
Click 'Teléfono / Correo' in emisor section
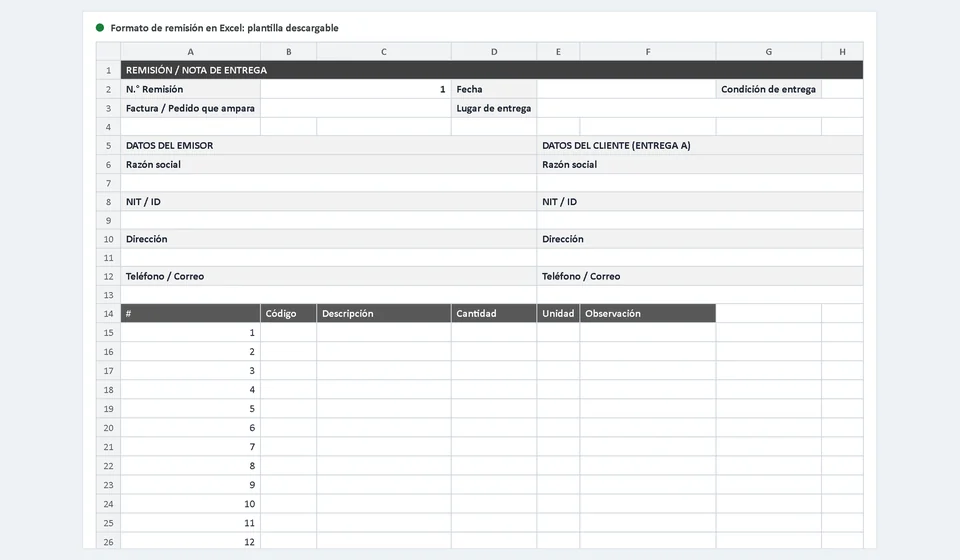point(329,277)
